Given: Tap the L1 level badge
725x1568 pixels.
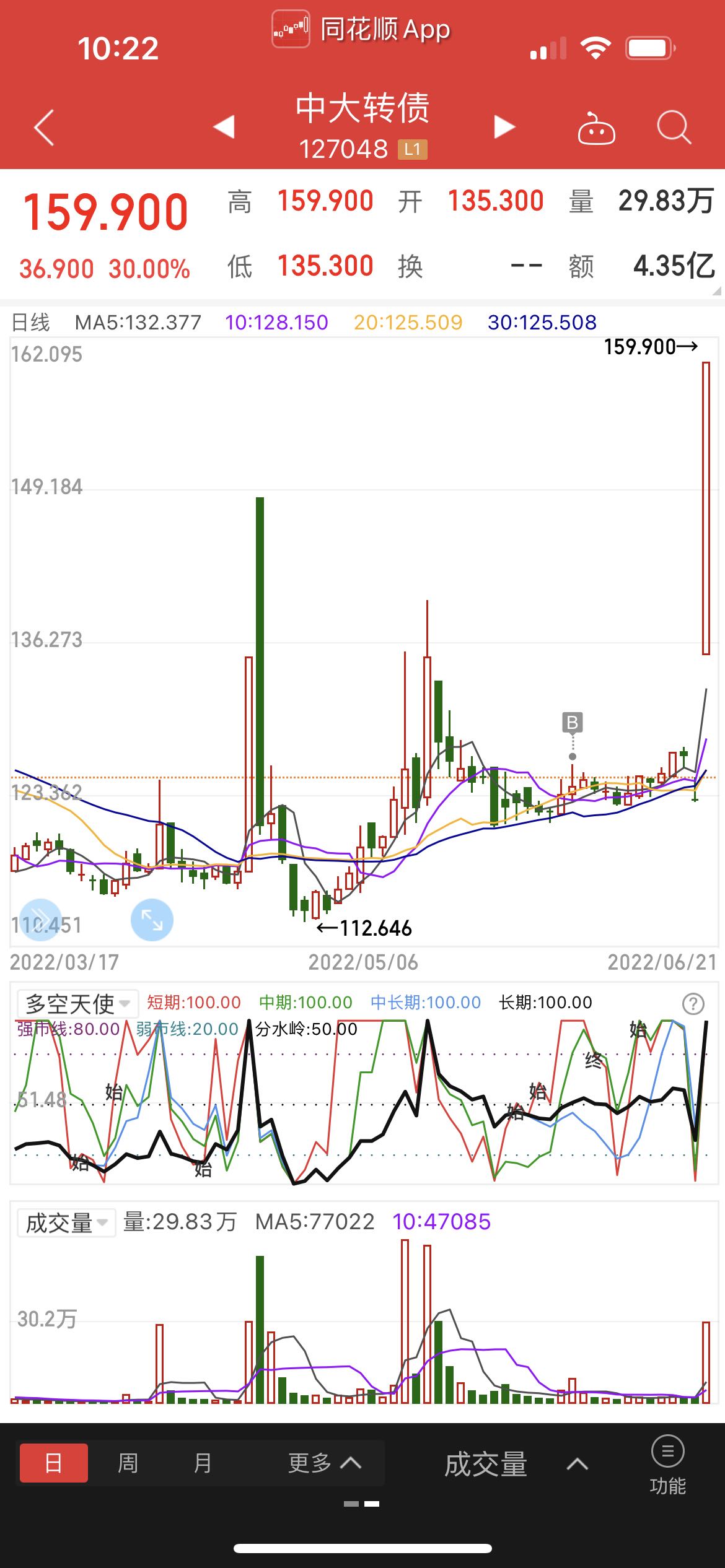Looking at the screenshot, I should (x=413, y=149).
